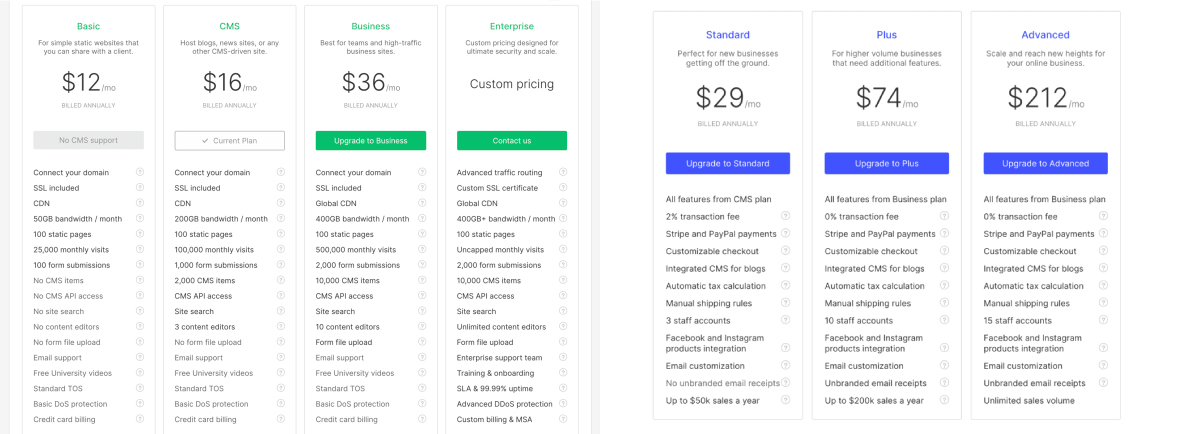Screen dimensions: 1200x434
Task: Click help icon beside Plus Customizable checkout
Action: point(945,251)
